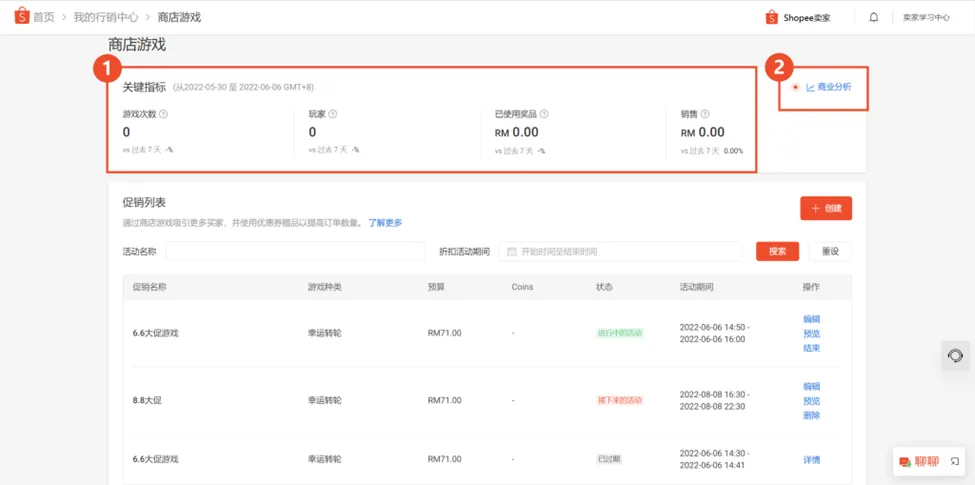Click the help icon beside 销售
This screenshot has height=485, width=975.
tap(705, 114)
